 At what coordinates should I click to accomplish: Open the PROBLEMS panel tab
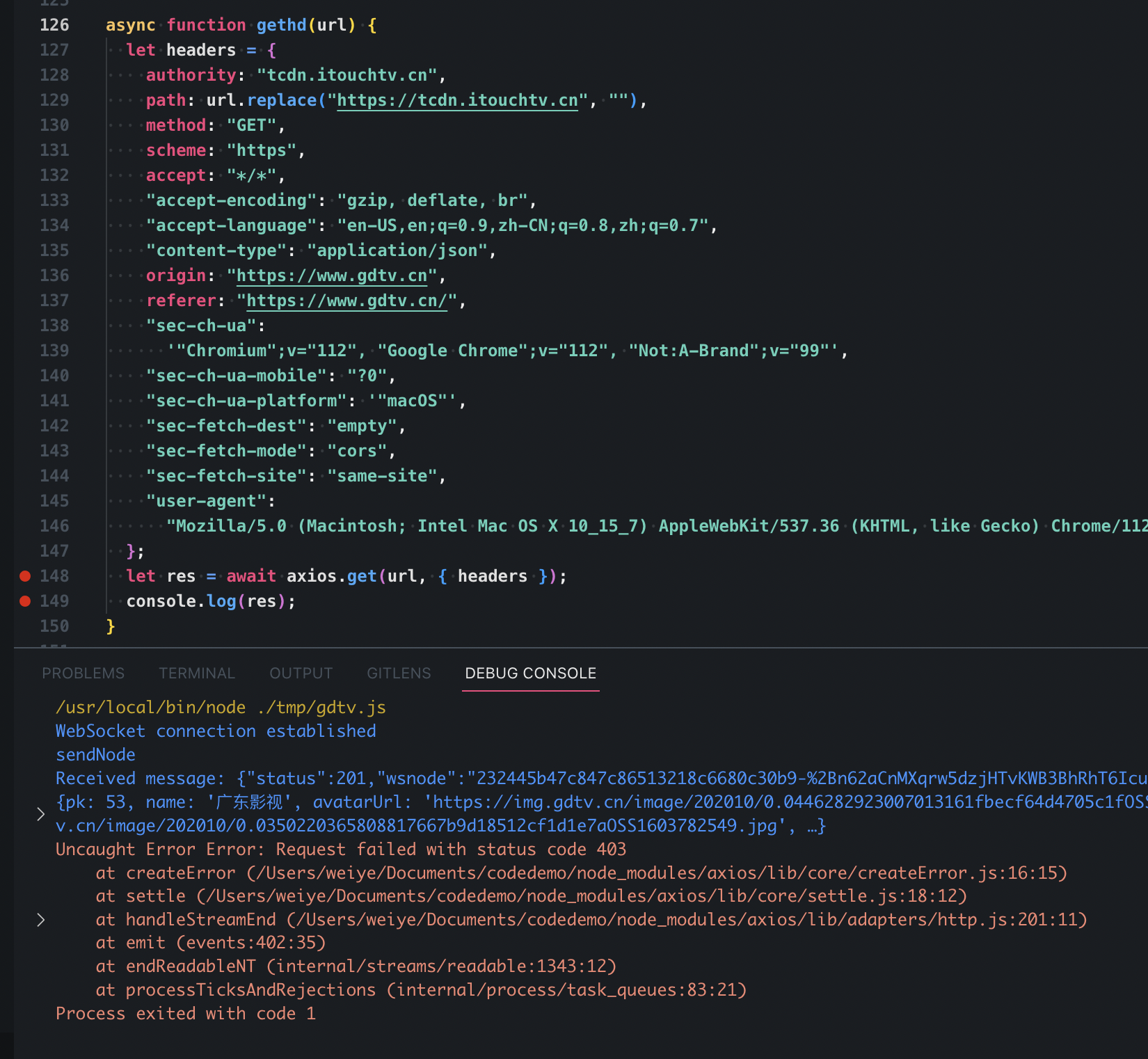83,673
